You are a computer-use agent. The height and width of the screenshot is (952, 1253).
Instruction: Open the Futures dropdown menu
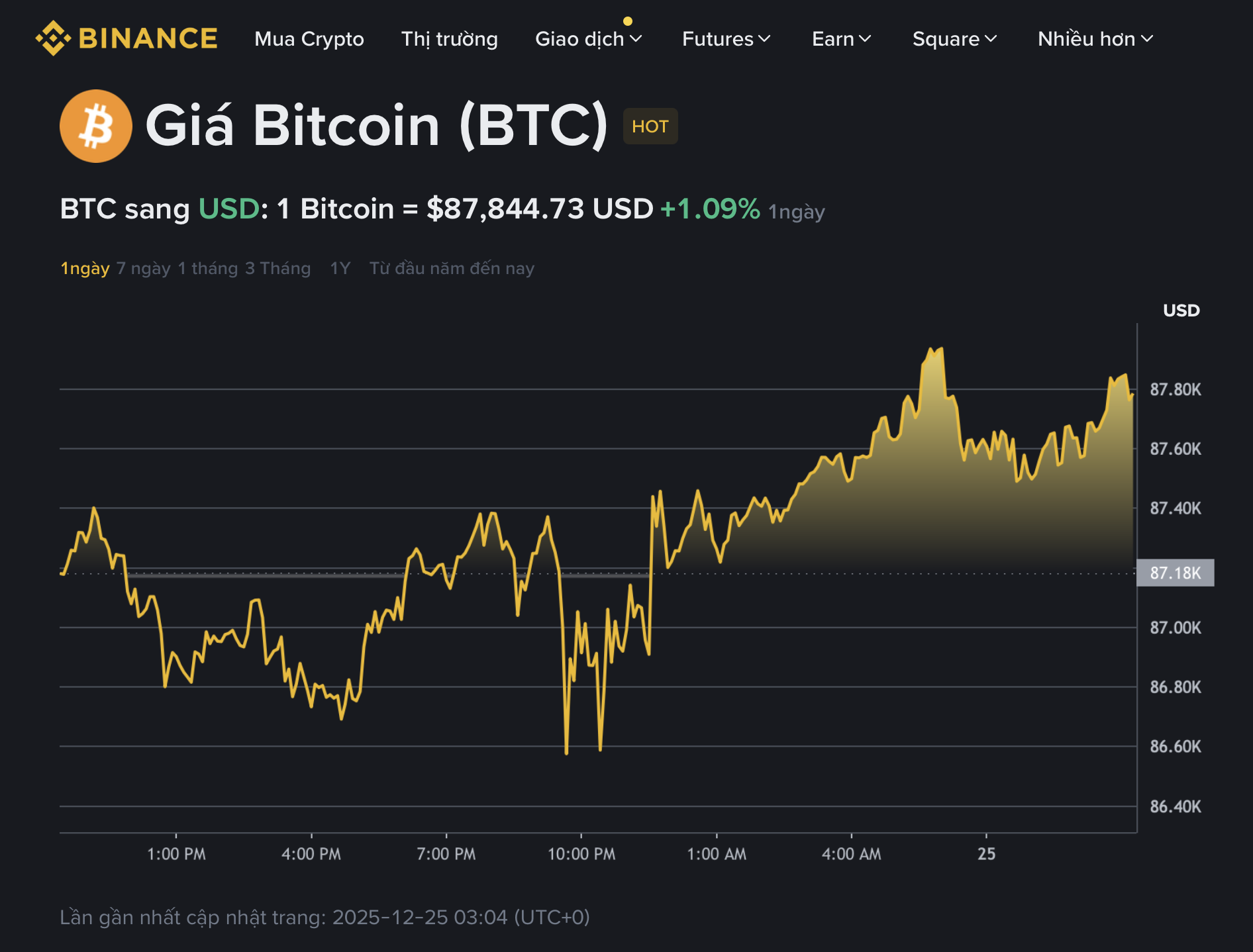[x=725, y=40]
